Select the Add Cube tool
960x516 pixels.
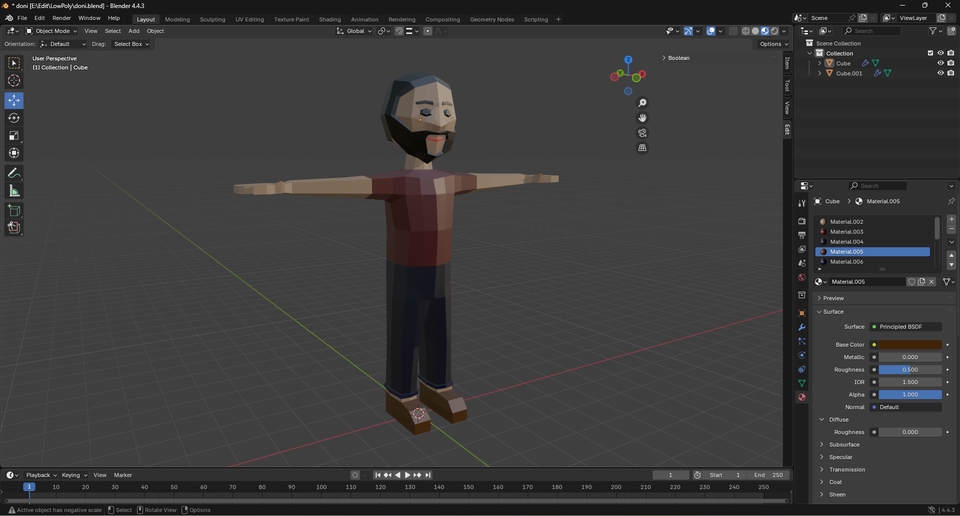coord(13,211)
